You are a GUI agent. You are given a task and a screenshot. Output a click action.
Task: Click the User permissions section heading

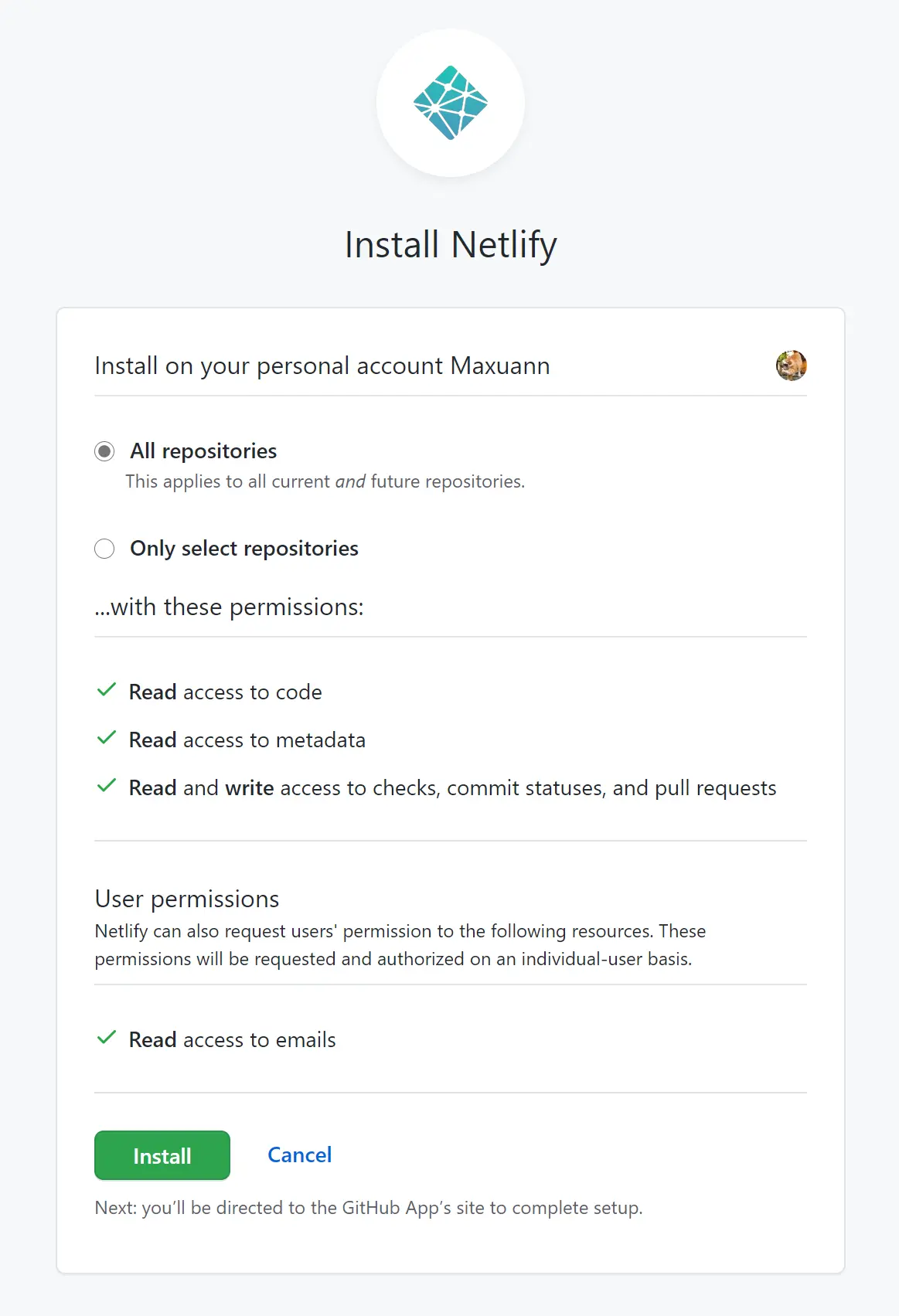[187, 899]
